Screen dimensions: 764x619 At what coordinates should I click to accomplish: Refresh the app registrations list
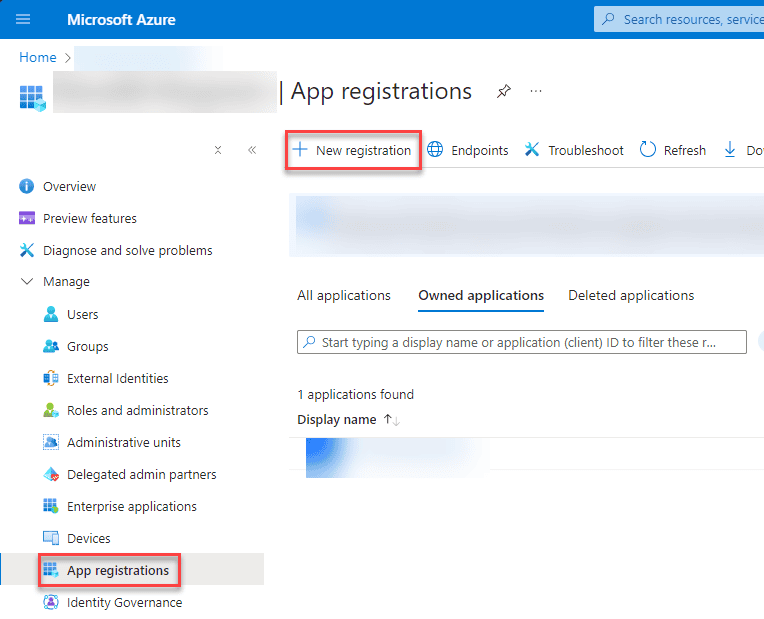click(x=672, y=150)
